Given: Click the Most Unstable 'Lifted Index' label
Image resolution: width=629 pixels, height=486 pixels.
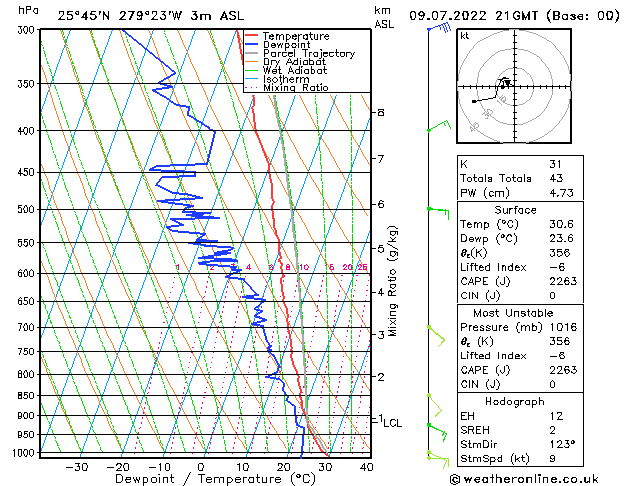Looking at the screenshot, I should 493,356.
